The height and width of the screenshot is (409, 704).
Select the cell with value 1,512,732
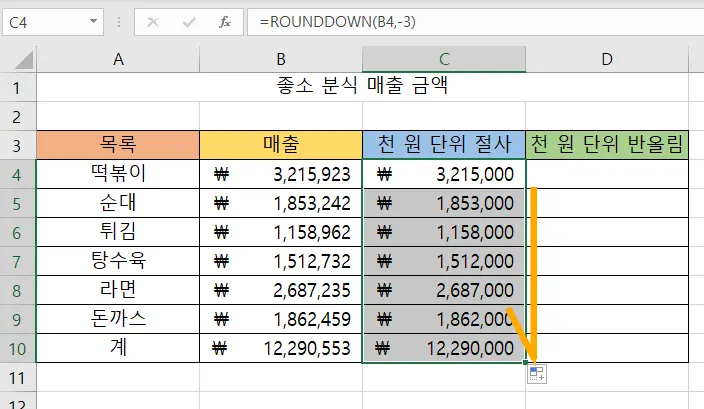coord(281,261)
